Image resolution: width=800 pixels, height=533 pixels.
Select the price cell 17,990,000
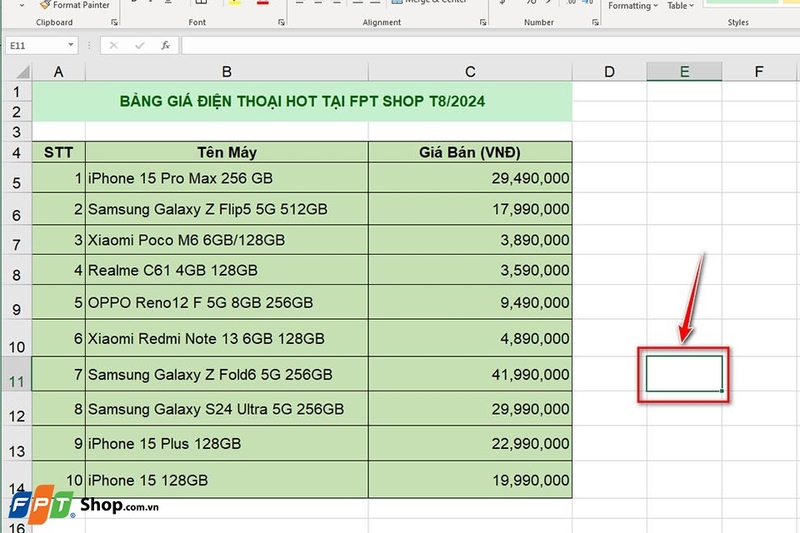[470, 209]
